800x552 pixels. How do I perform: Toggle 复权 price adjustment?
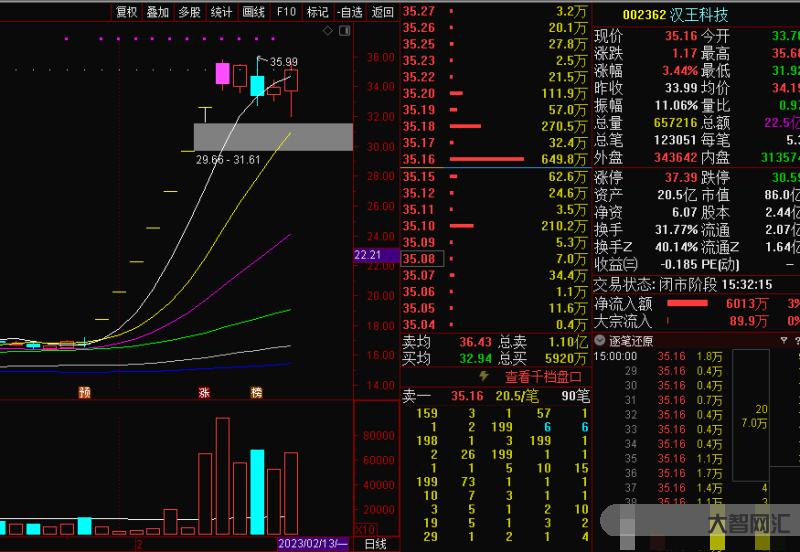click(126, 12)
